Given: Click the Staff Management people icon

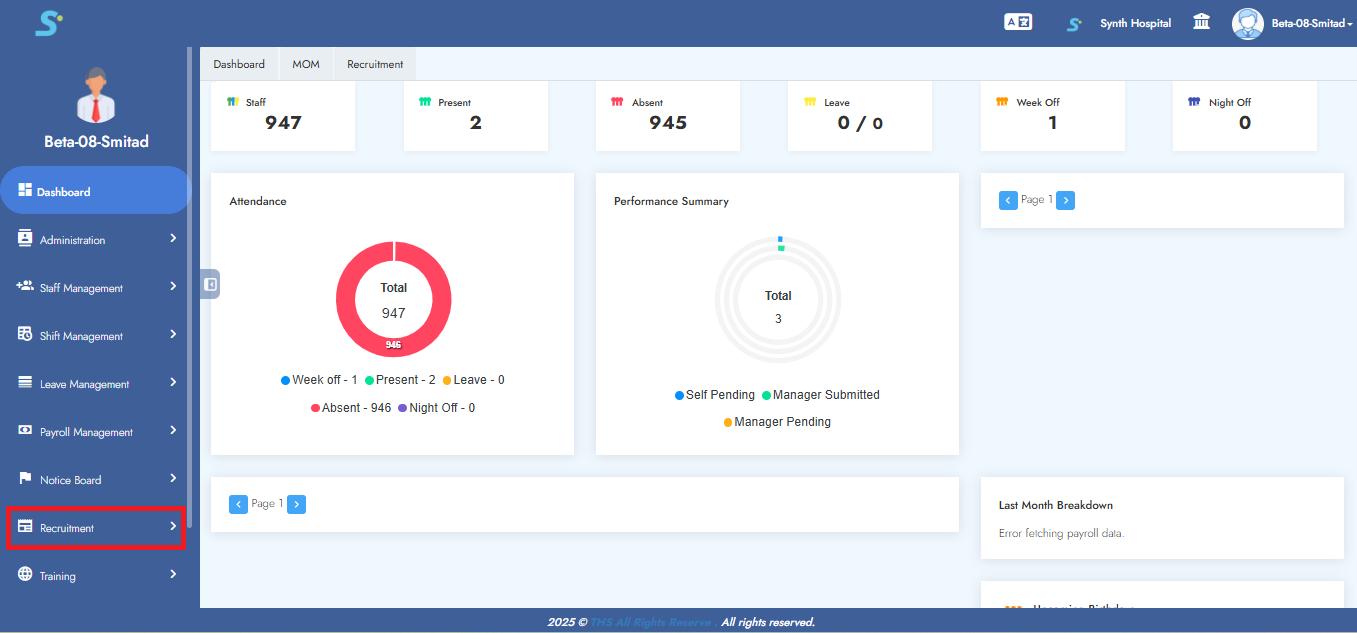Looking at the screenshot, I should tap(25, 287).
